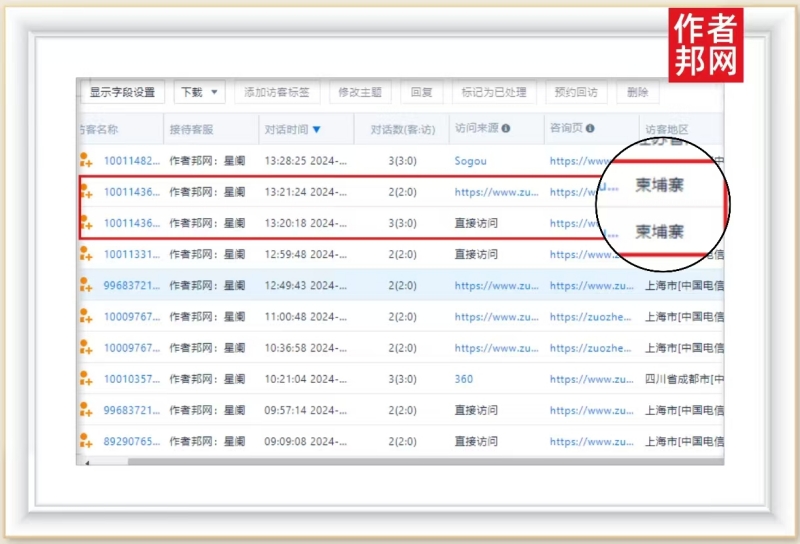800x544 pixels.
Task: Click the visitor icon in the 12:59:48 row
Action: [x=86, y=255]
